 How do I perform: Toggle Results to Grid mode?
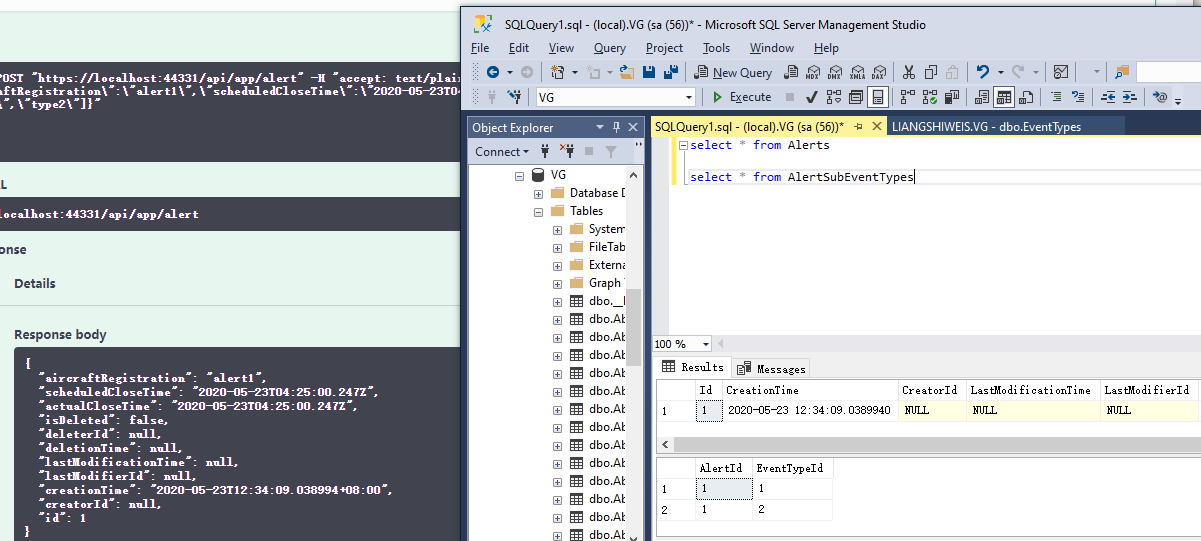(x=1003, y=97)
